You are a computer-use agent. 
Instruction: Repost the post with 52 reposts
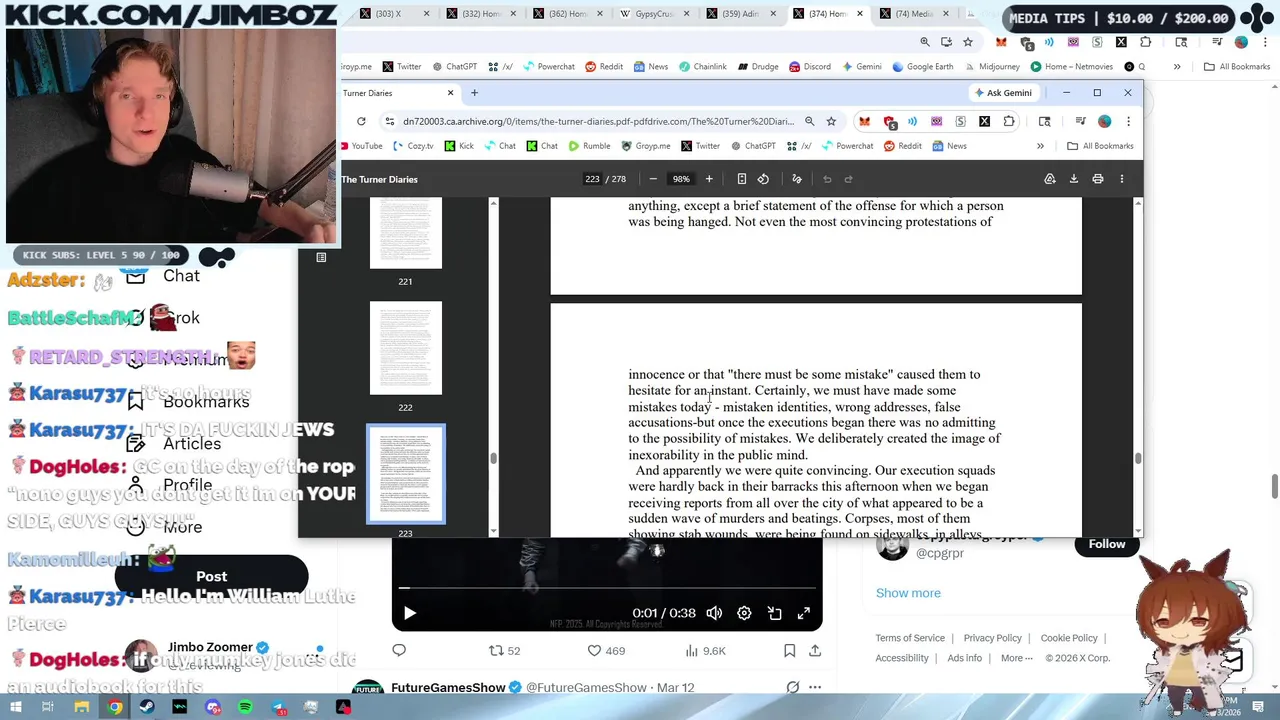tap(504, 651)
